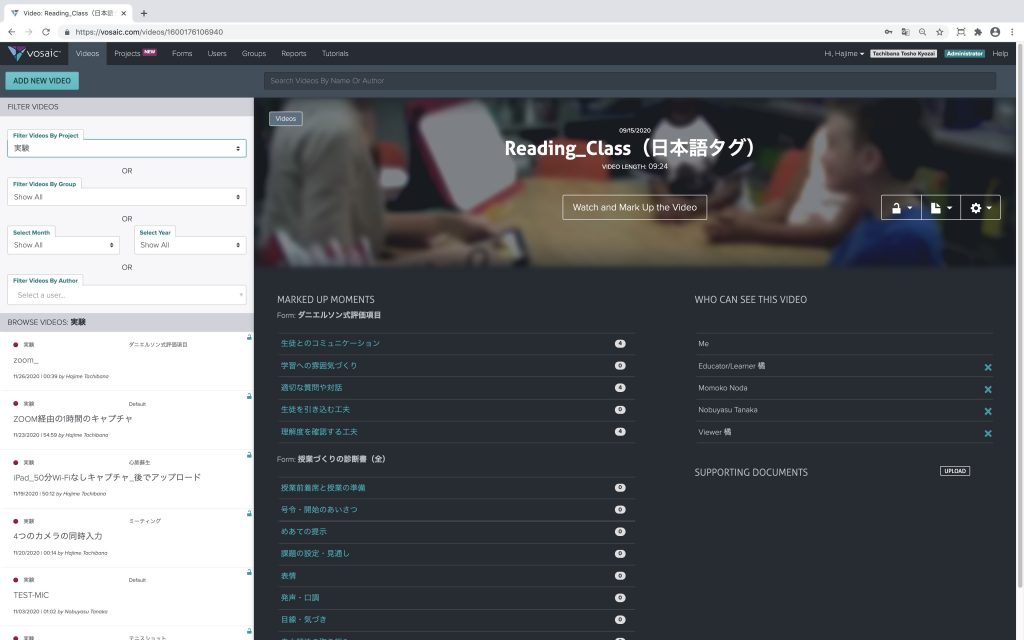Click search videos by name field
The width and height of the screenshot is (1024, 640).
[630, 81]
